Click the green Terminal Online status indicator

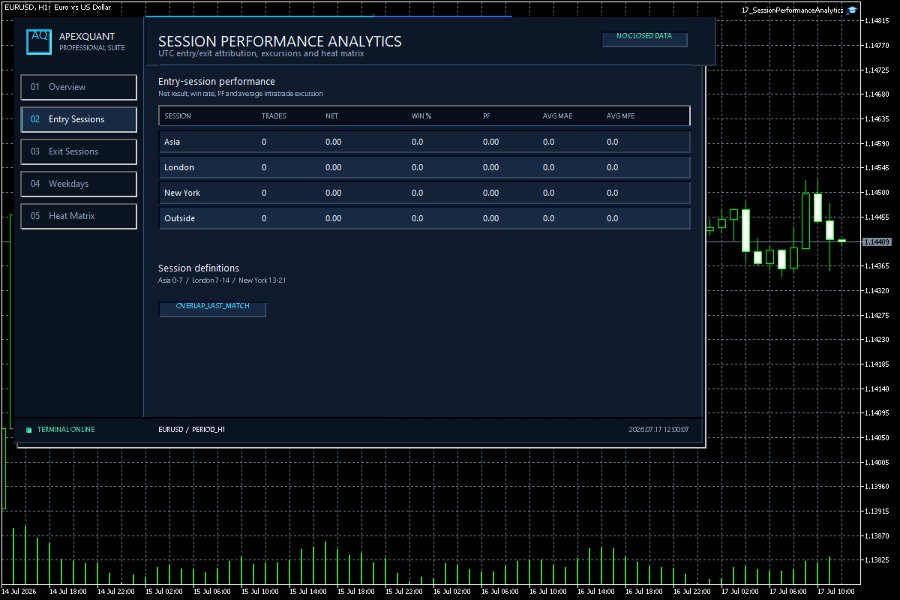(29, 429)
